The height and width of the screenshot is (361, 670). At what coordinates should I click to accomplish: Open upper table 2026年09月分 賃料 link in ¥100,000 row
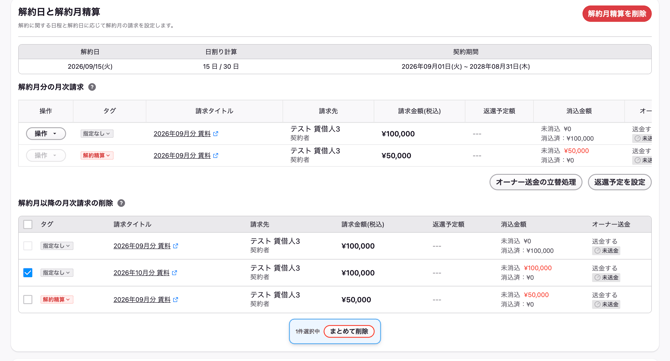[x=182, y=134]
